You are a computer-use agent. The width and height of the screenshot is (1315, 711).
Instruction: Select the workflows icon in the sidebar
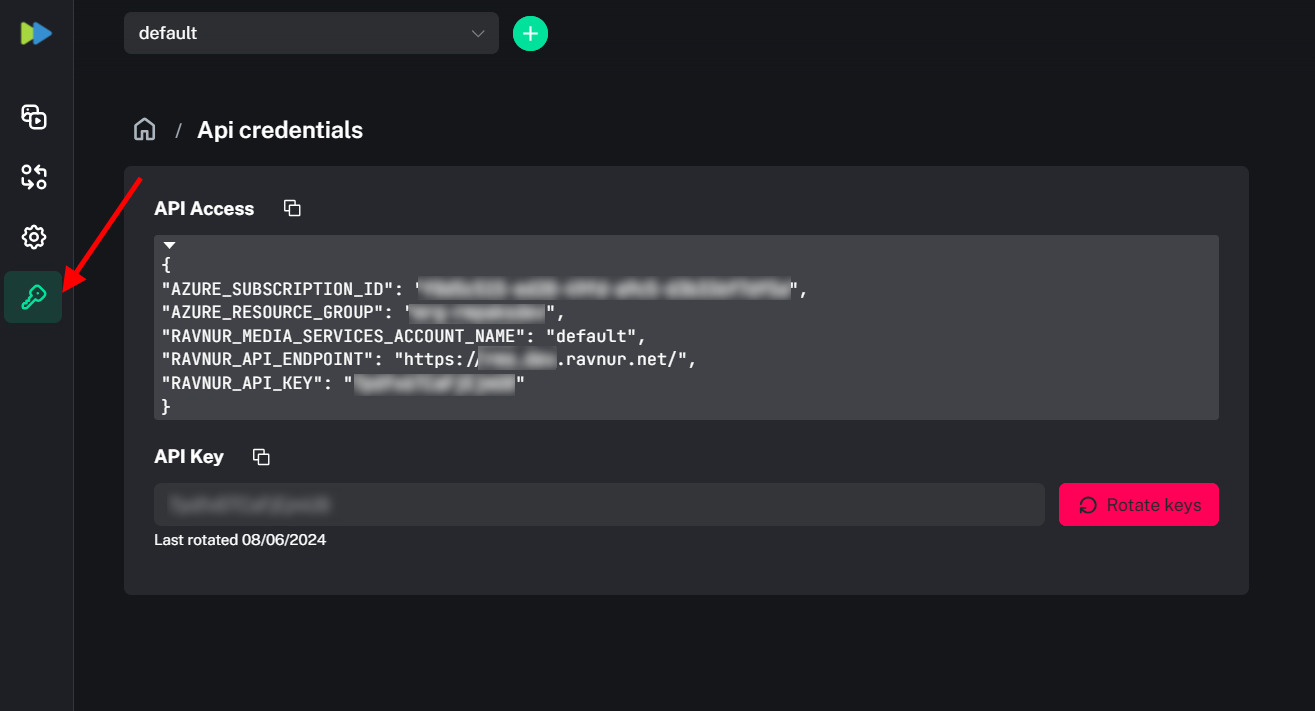coord(33,177)
